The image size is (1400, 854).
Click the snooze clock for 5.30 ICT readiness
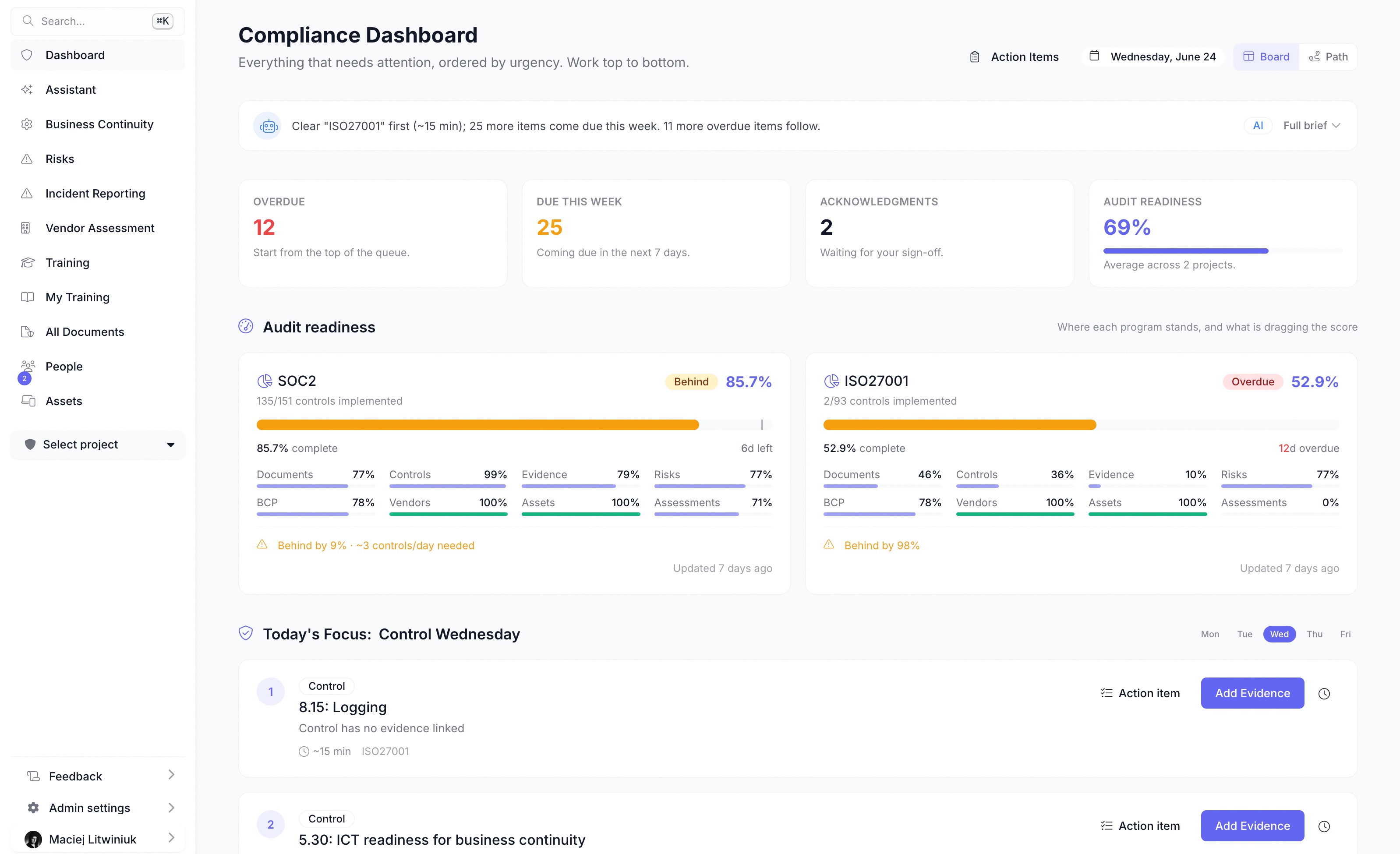[1324, 827]
